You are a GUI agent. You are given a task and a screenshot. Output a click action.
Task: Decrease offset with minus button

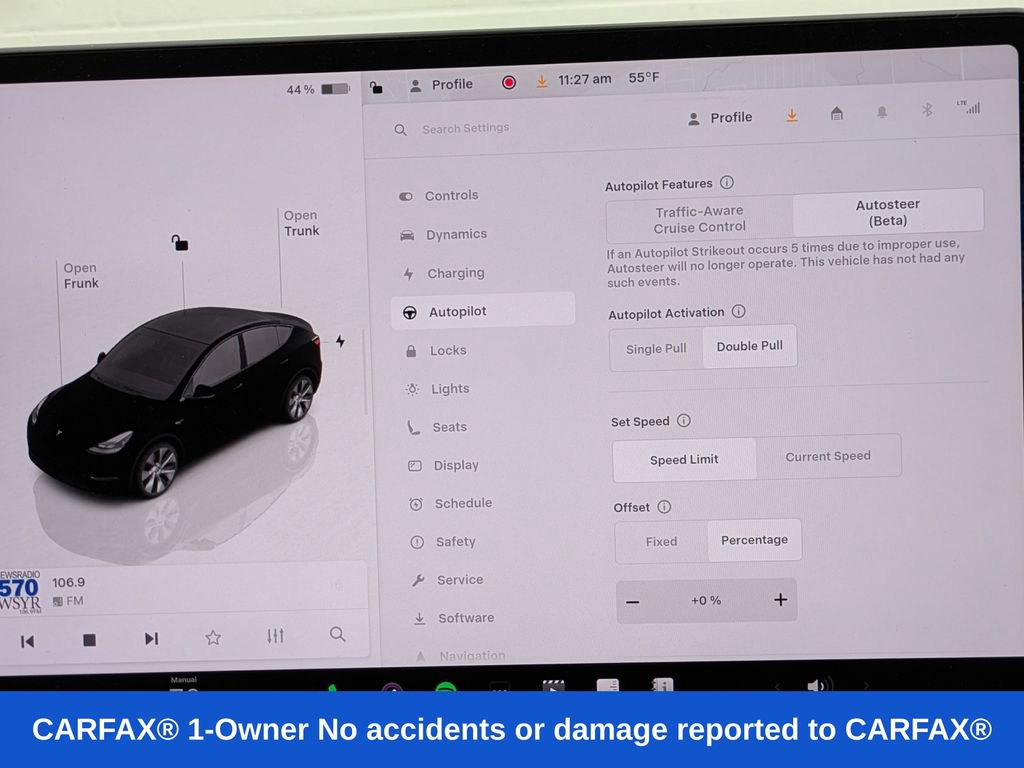tap(632, 601)
